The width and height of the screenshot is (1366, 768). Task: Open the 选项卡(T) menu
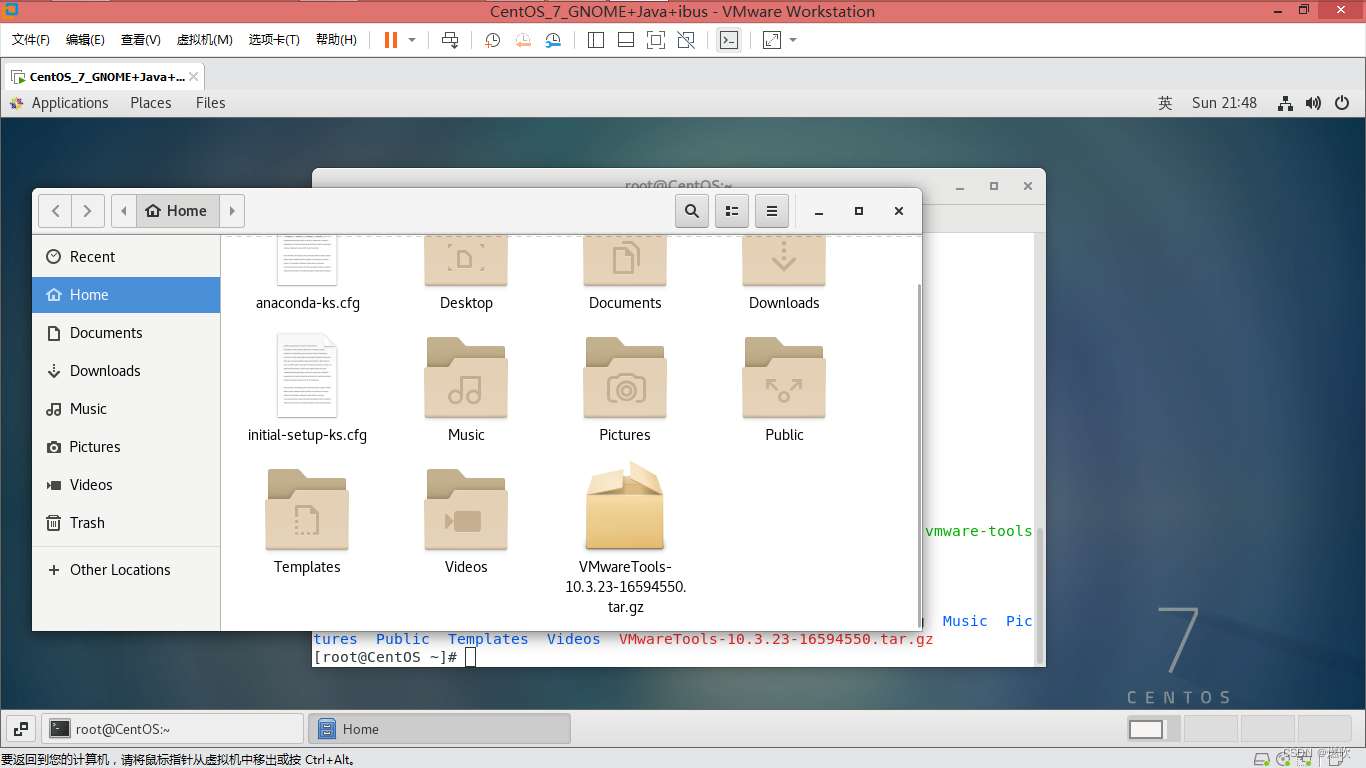click(274, 40)
